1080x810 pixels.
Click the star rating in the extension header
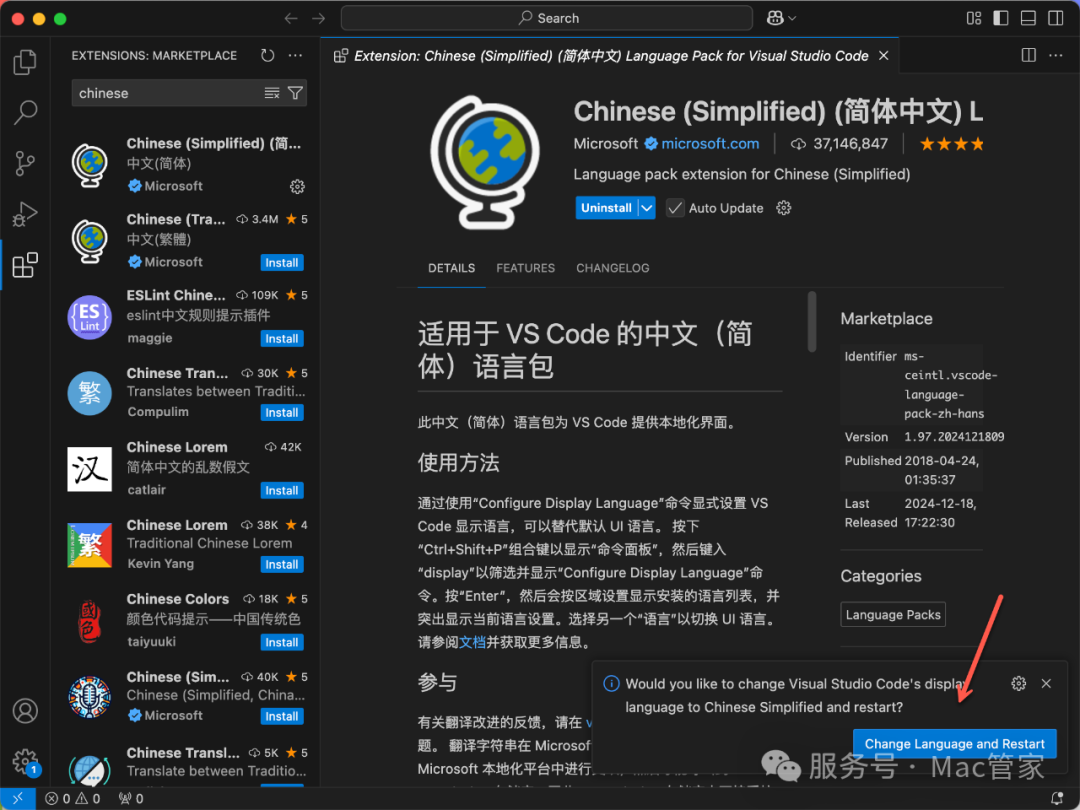tap(952, 144)
